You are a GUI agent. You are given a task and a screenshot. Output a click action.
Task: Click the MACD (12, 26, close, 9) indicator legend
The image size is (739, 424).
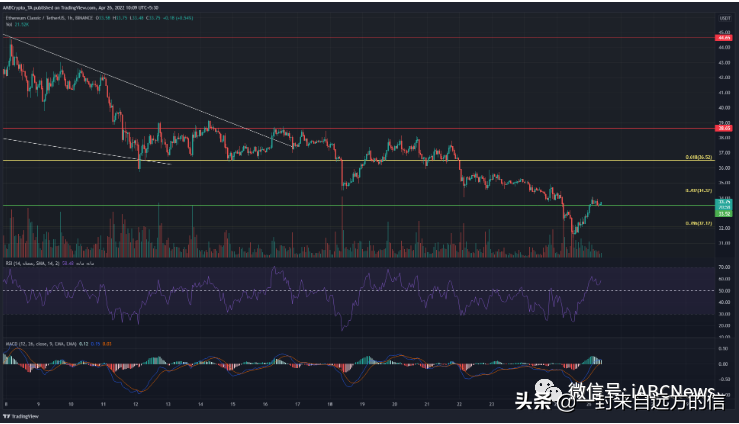coord(58,344)
